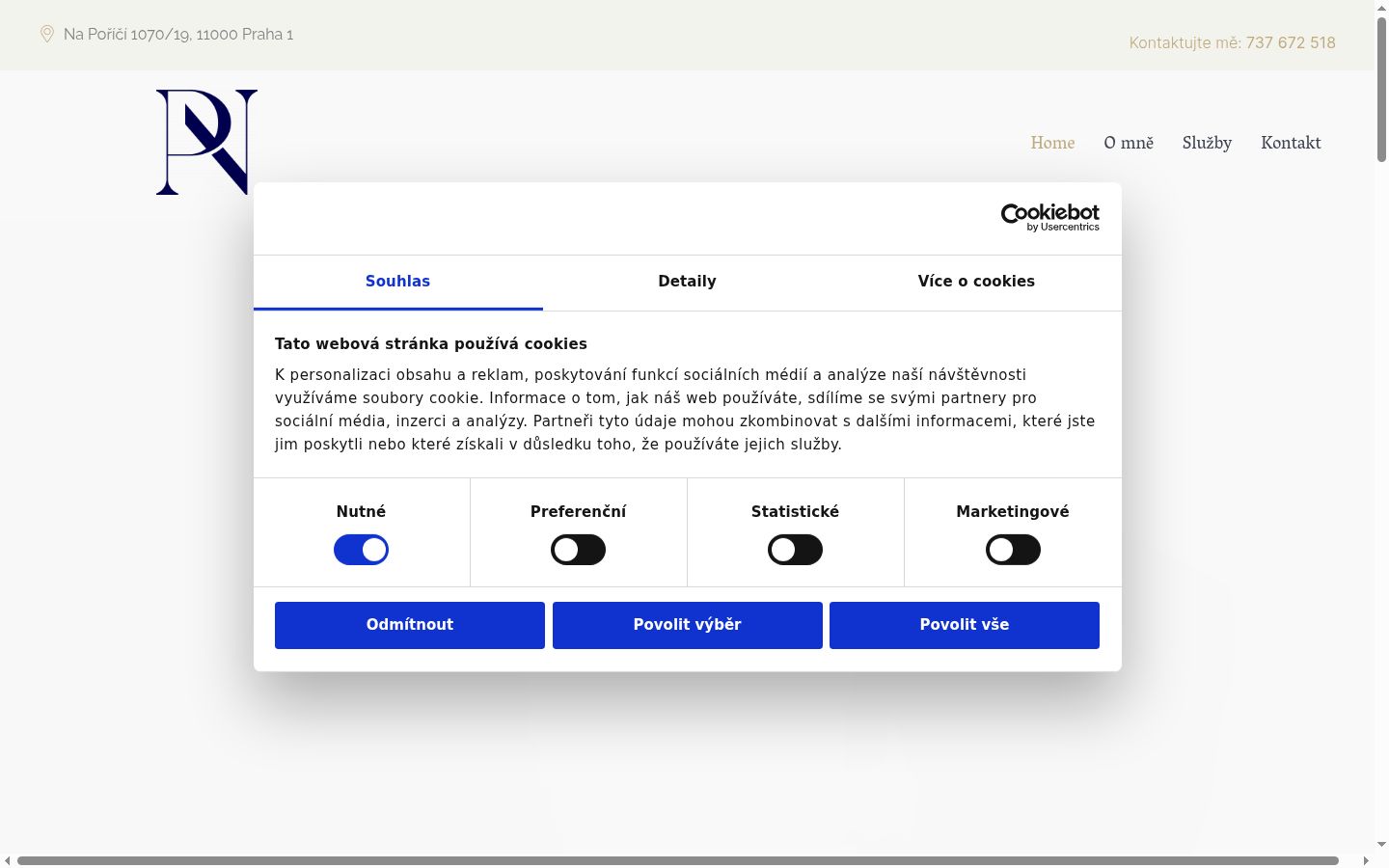Screen dimensions: 1389x868
Task: Click the Odmítnout button
Action: pyautogui.click(x=410, y=625)
